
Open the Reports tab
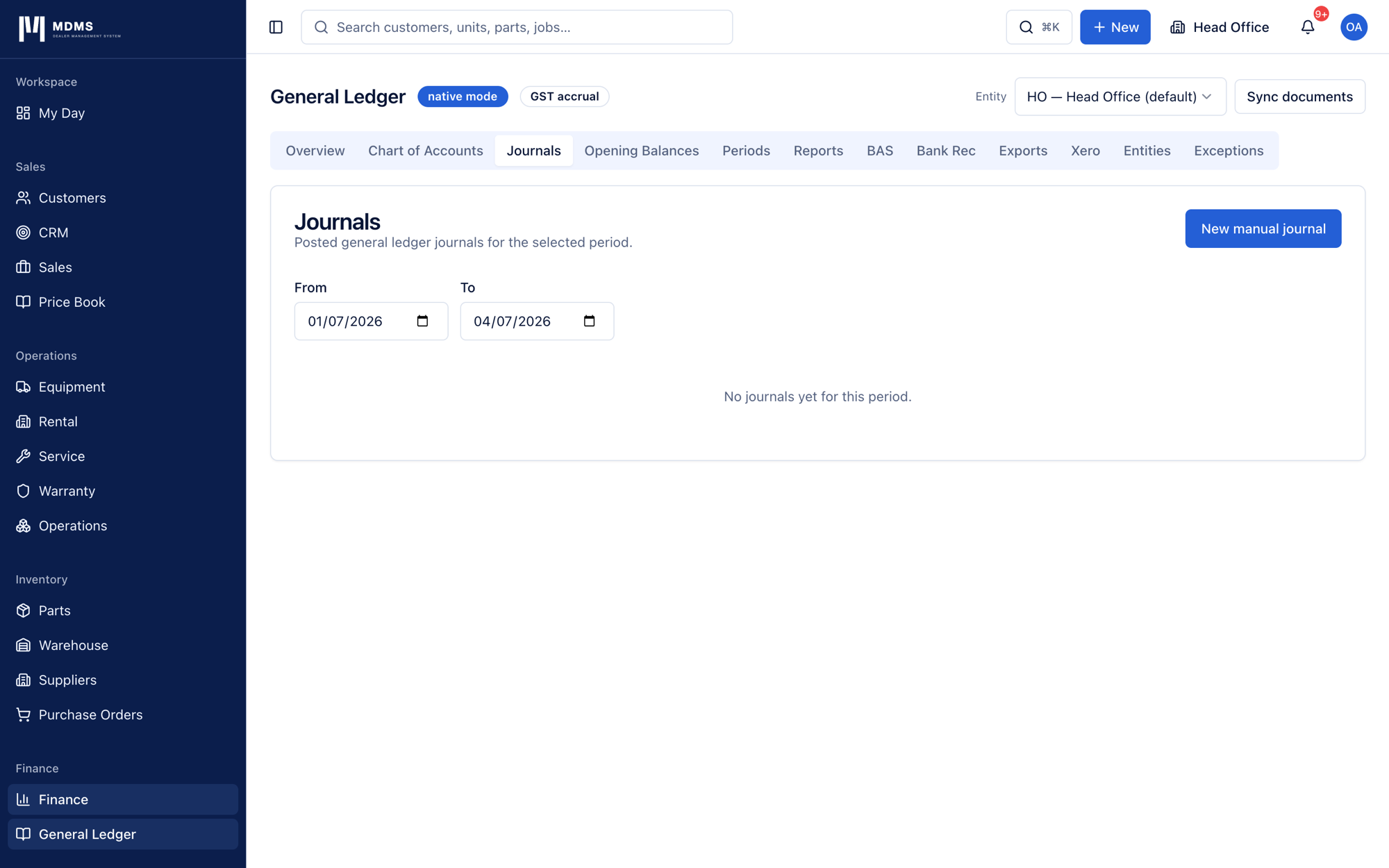click(x=818, y=151)
